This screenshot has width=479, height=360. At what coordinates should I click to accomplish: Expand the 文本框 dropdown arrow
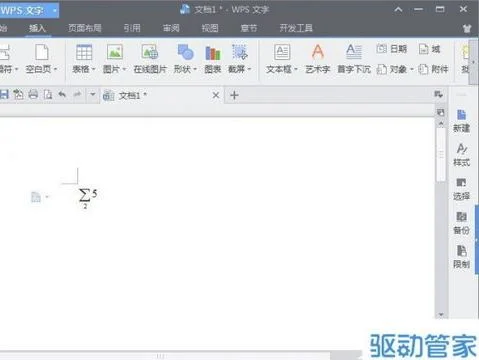295,69
